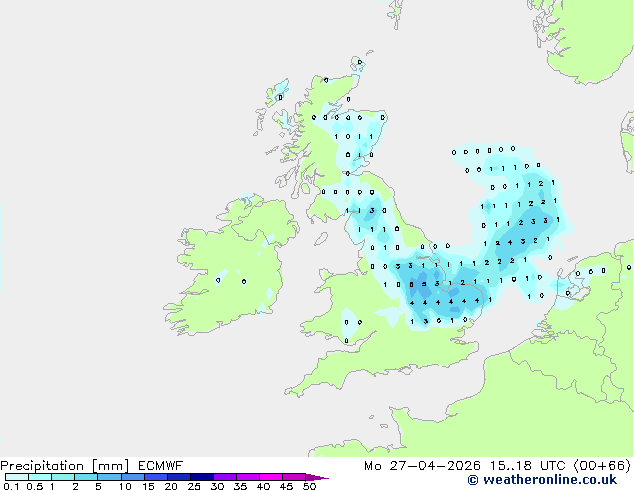
Task: Pick the 1–2 mm legend color box
Action: pyautogui.click(x=63, y=477)
